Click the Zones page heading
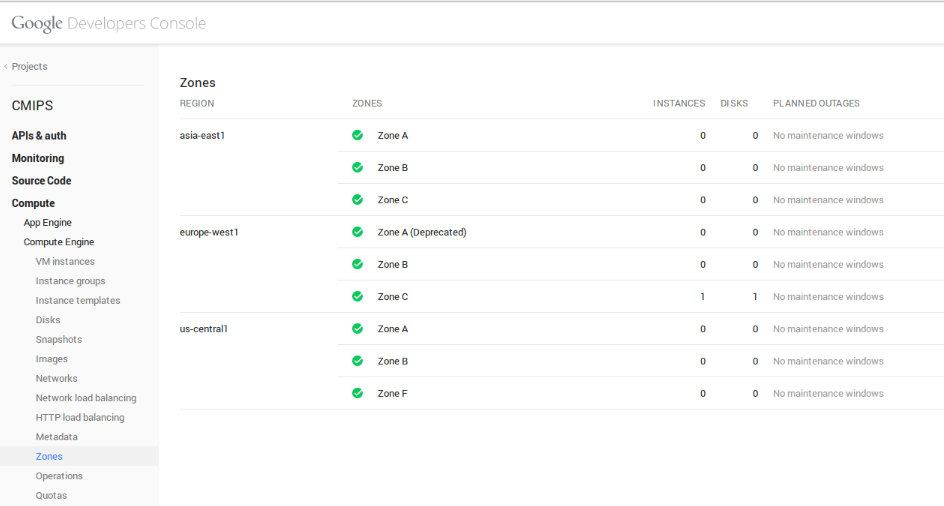This screenshot has height=506, width=944. point(197,83)
